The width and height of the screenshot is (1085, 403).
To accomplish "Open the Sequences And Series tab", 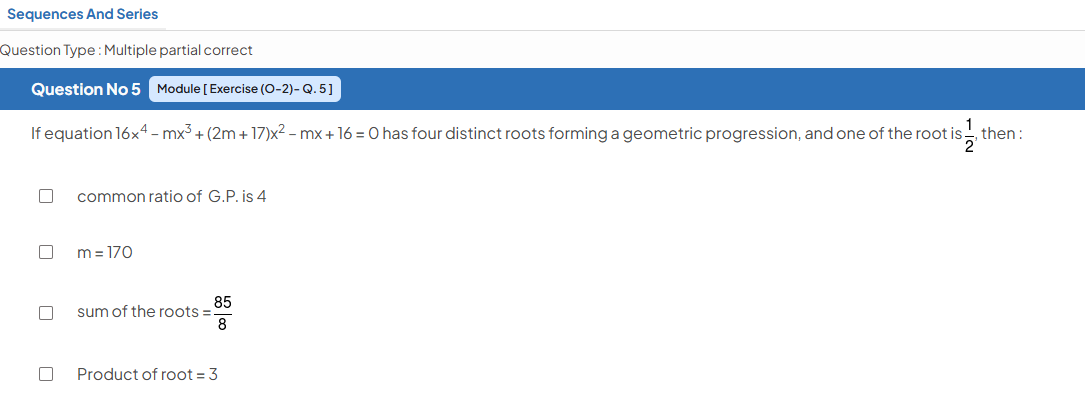I will [x=82, y=15].
